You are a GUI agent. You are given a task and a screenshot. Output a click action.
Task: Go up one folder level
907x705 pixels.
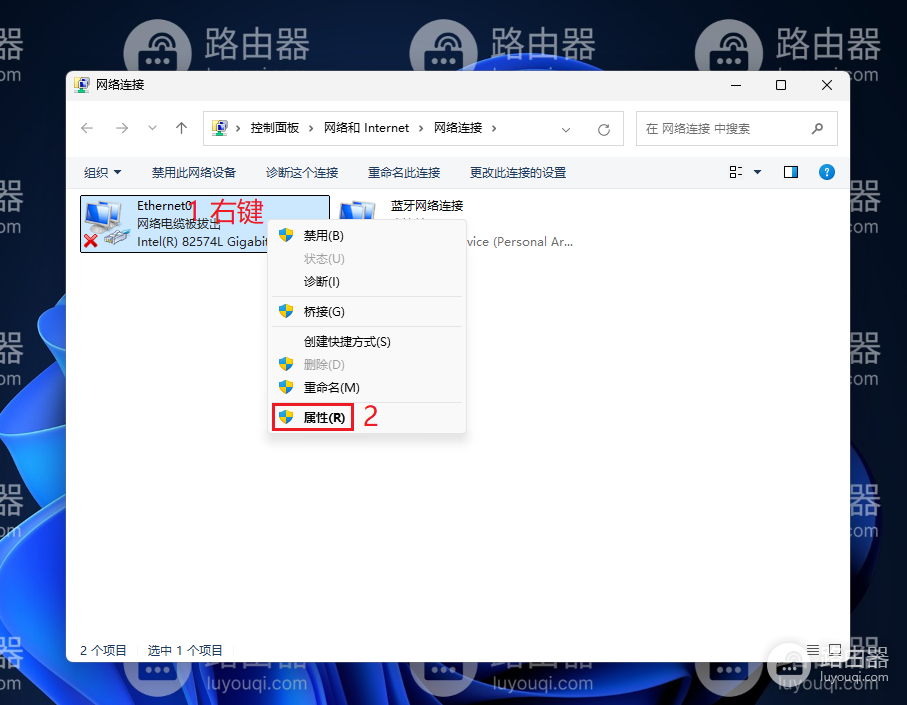click(182, 128)
